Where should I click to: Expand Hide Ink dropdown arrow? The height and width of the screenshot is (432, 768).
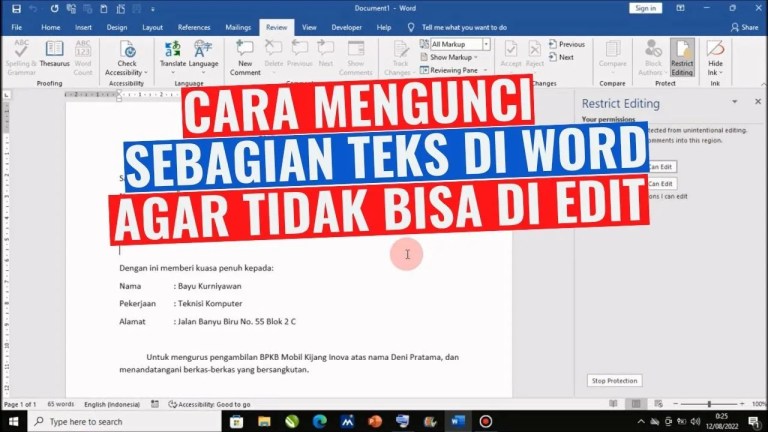720,72
